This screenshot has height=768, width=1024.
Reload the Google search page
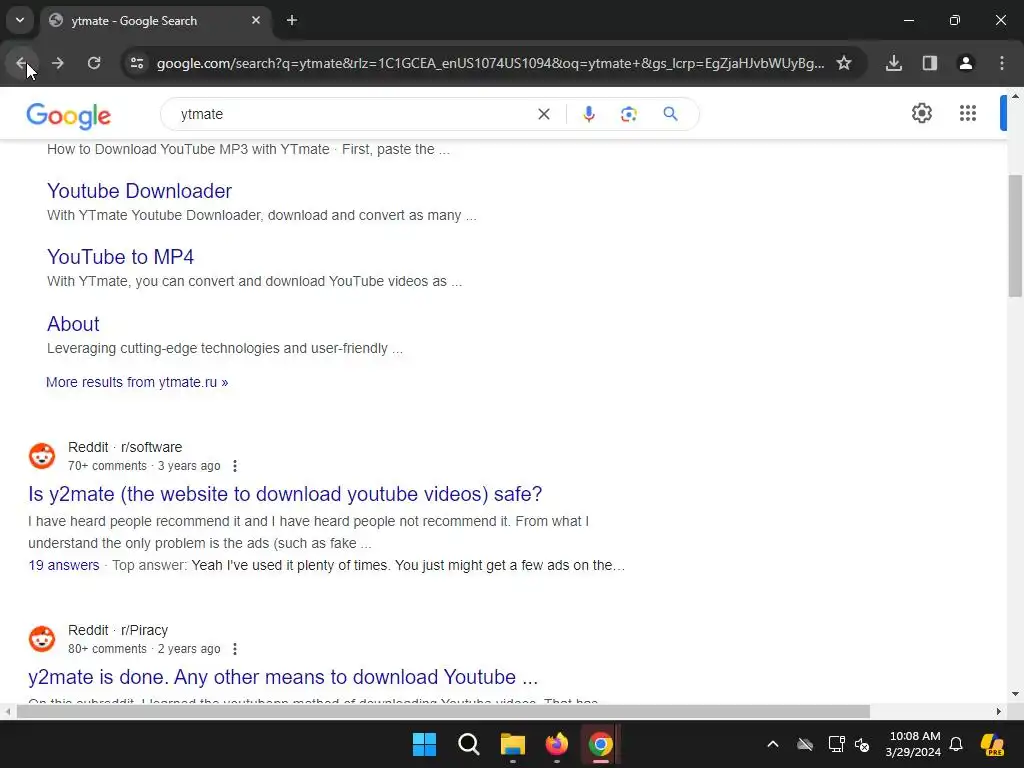click(94, 63)
